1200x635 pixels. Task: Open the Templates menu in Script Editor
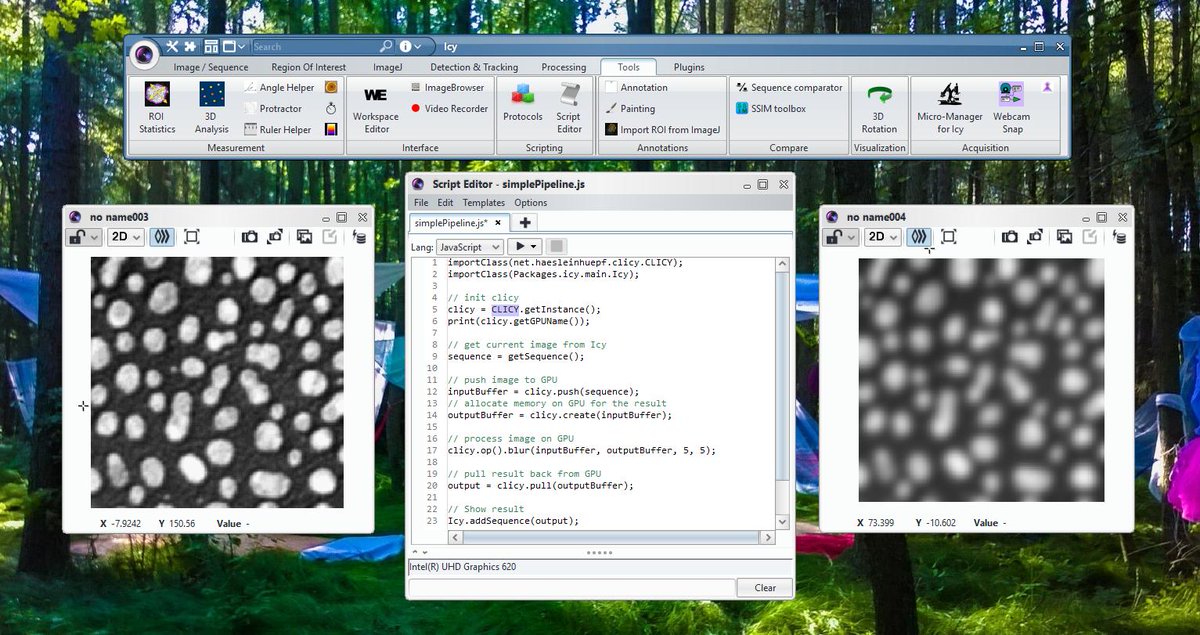pyautogui.click(x=484, y=203)
